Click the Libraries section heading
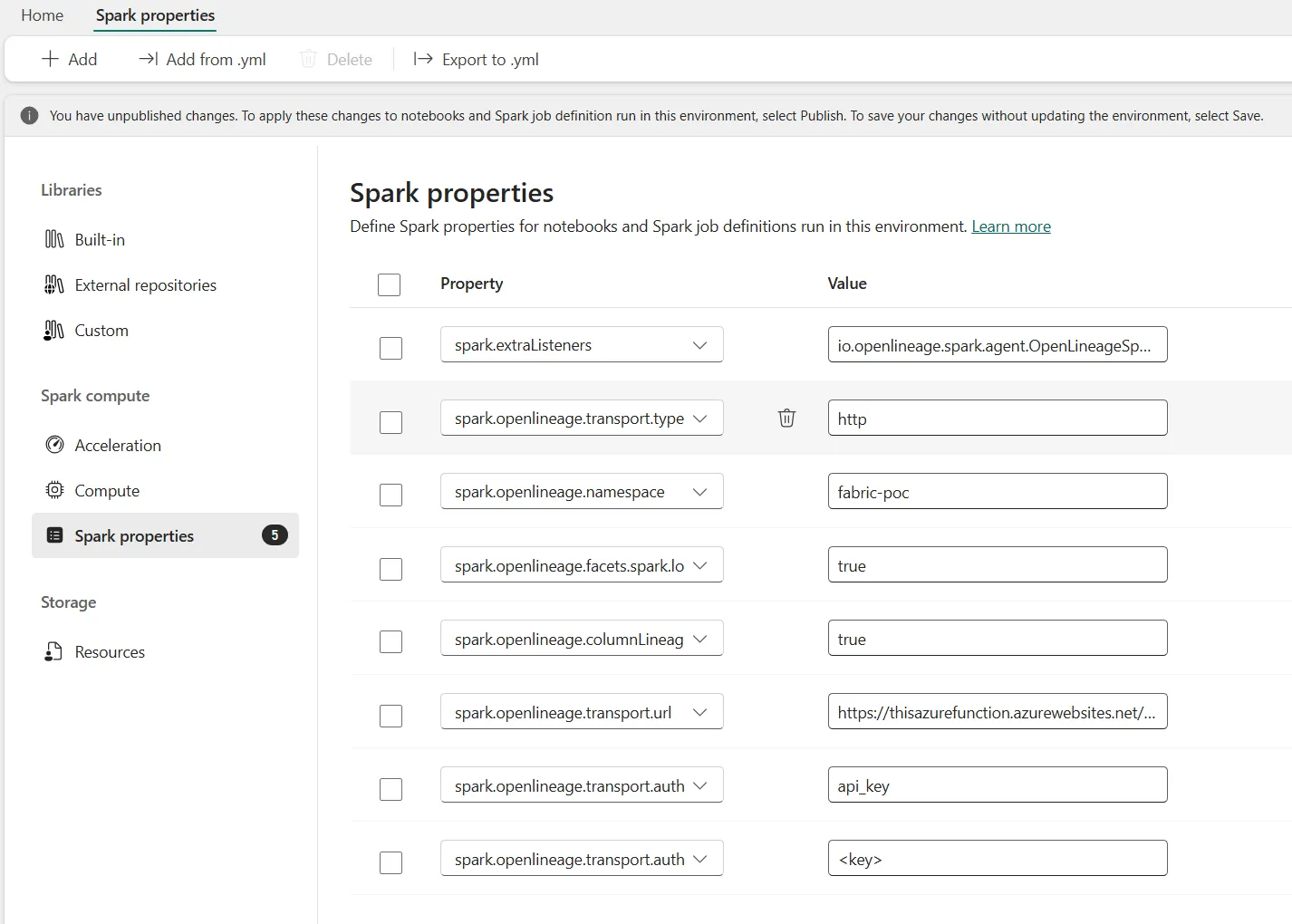 pyautogui.click(x=71, y=189)
